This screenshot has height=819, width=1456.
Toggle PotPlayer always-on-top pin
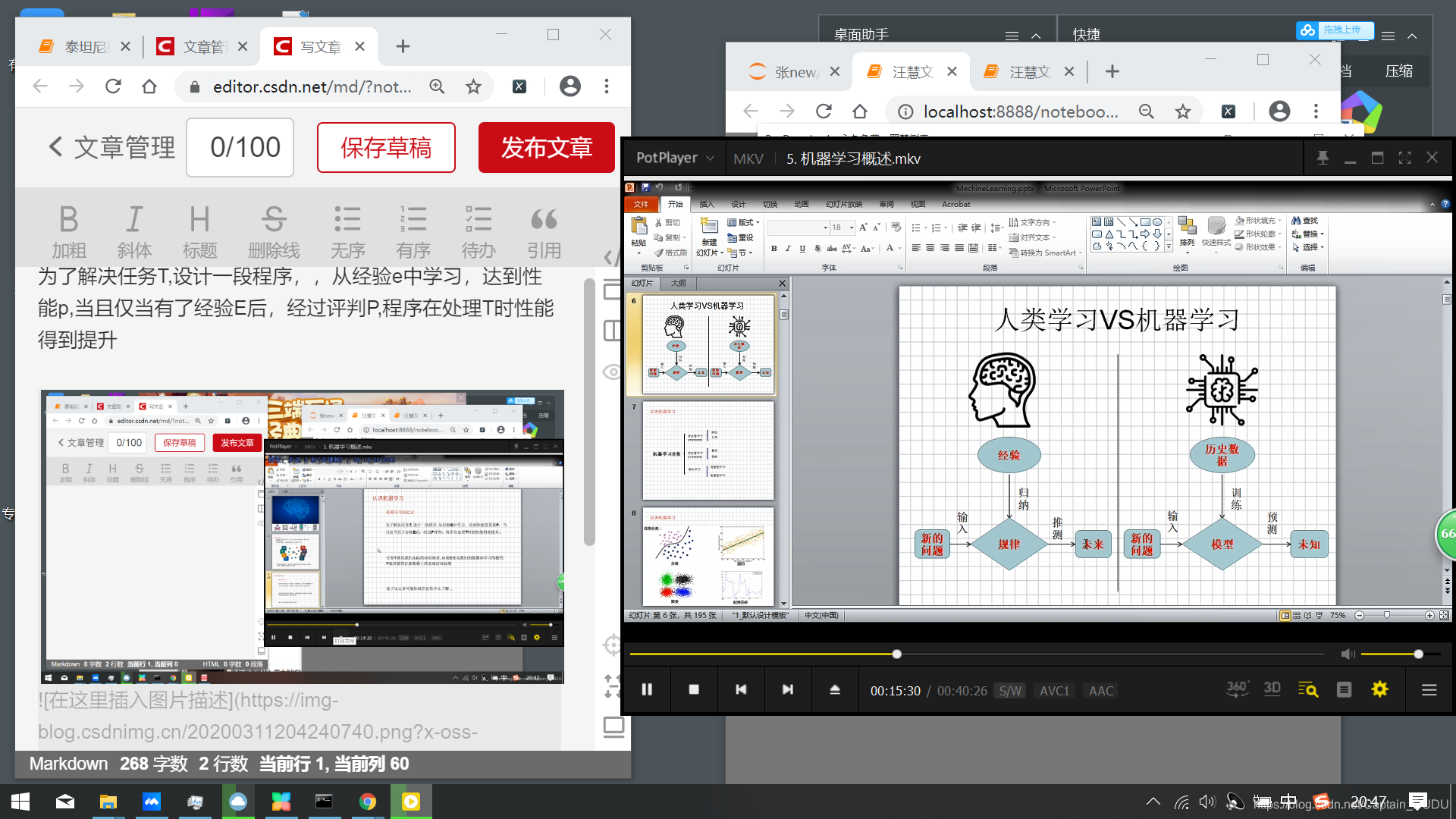tap(1323, 158)
